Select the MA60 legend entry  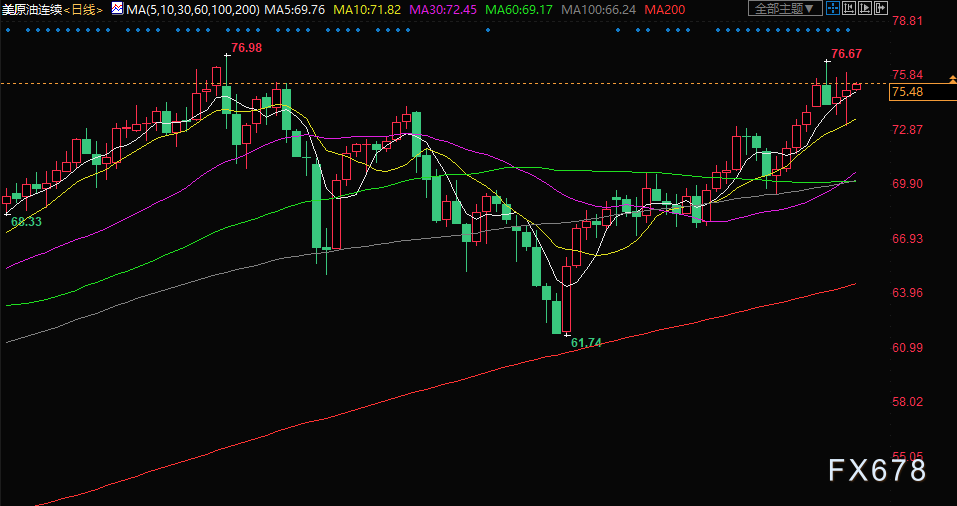point(520,9)
